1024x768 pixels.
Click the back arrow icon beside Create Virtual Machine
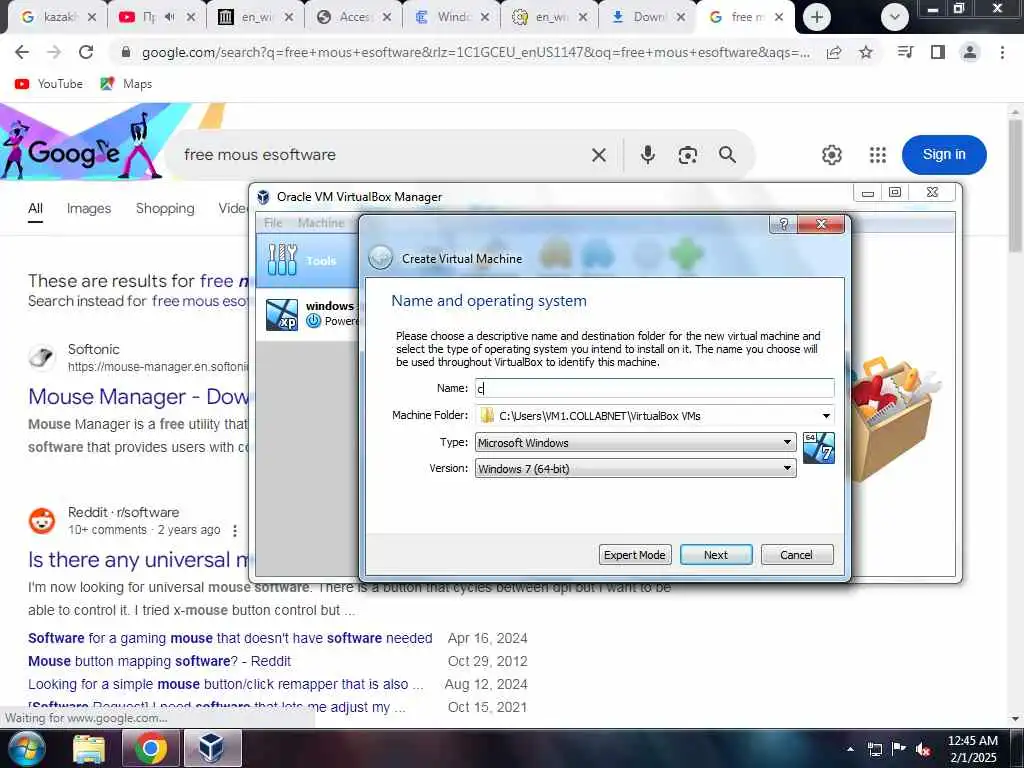coord(380,258)
